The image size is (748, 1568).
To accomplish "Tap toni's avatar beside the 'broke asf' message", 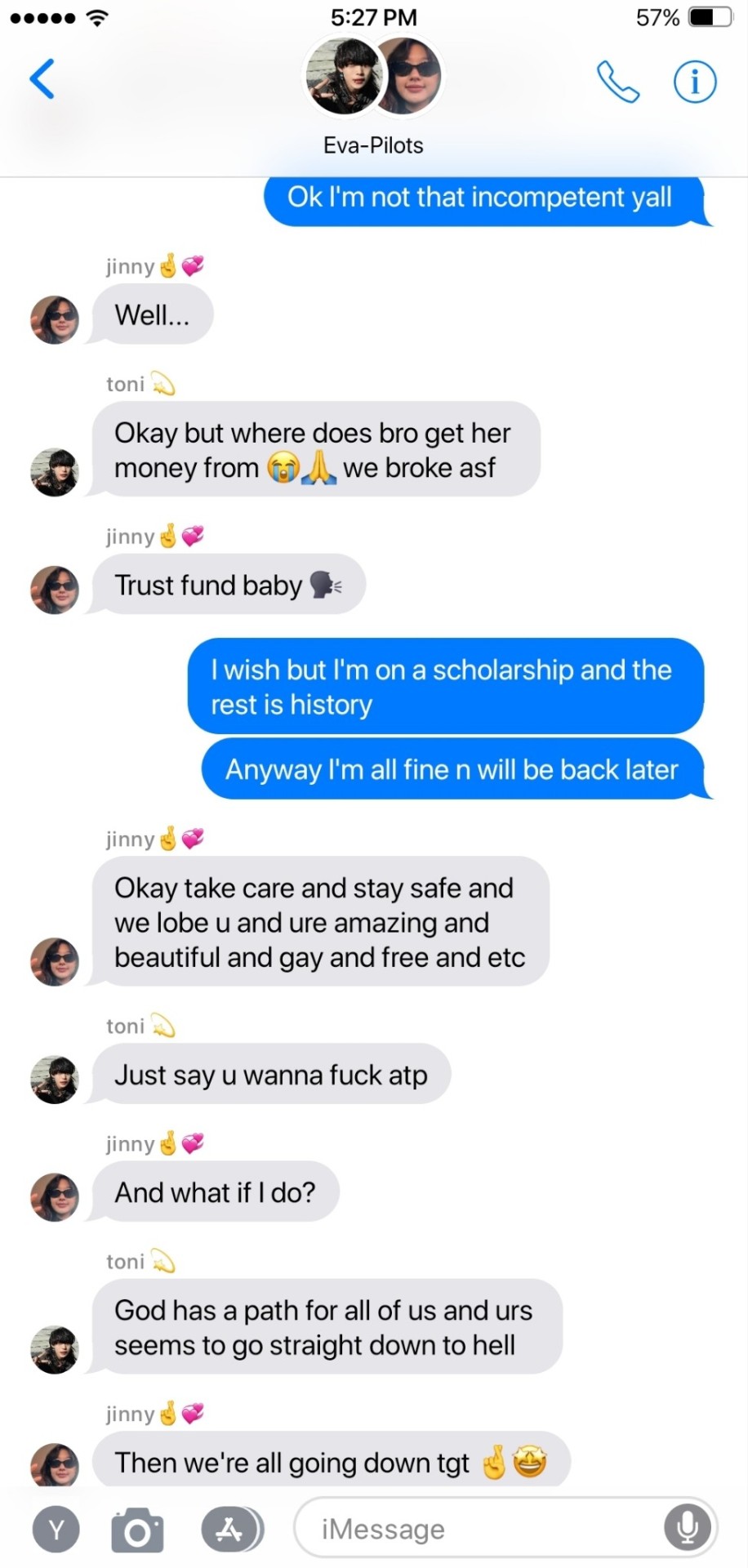I will pos(55,472).
